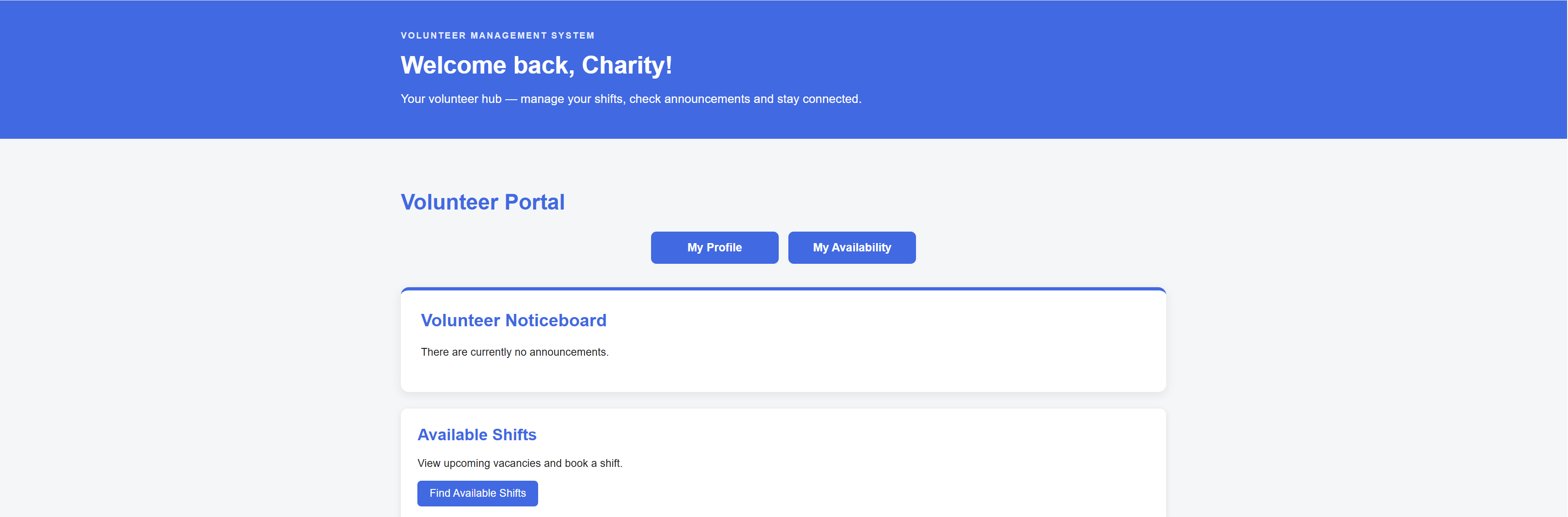Viewport: 1568px width, 517px height.
Task: Select the Volunteer Portal heading
Action: click(x=483, y=202)
